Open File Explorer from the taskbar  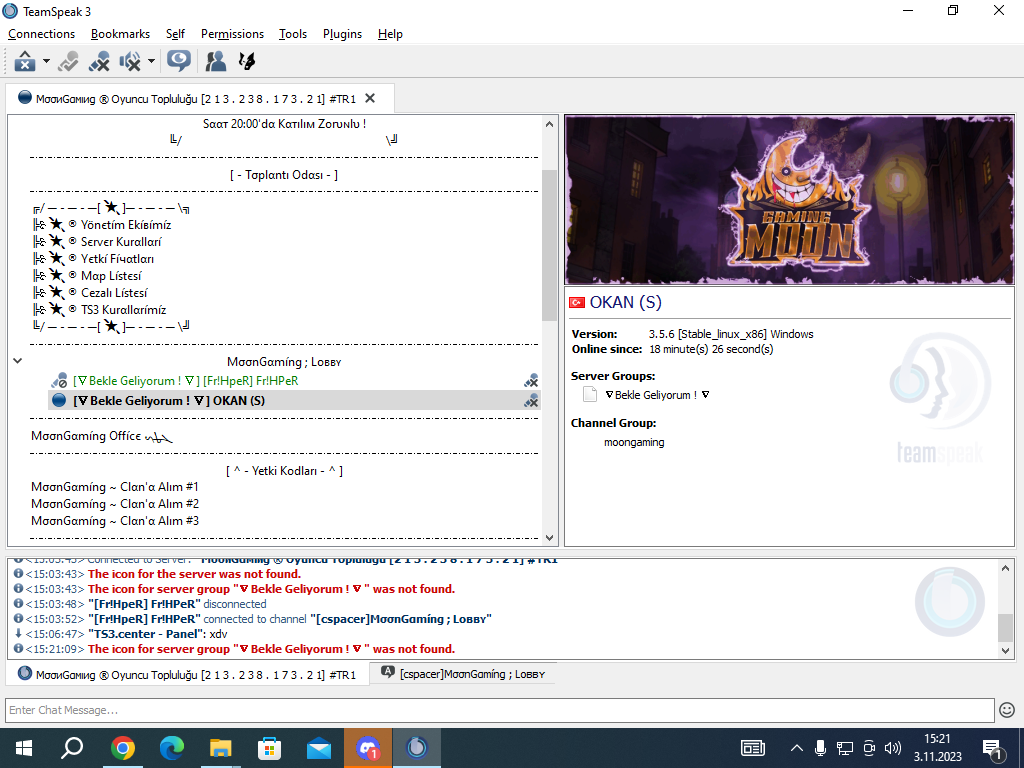pyautogui.click(x=221, y=748)
